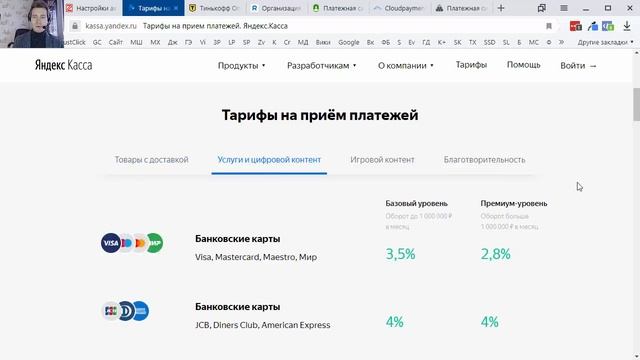
Task: Click the lock icon in address bar
Action: [75, 26]
